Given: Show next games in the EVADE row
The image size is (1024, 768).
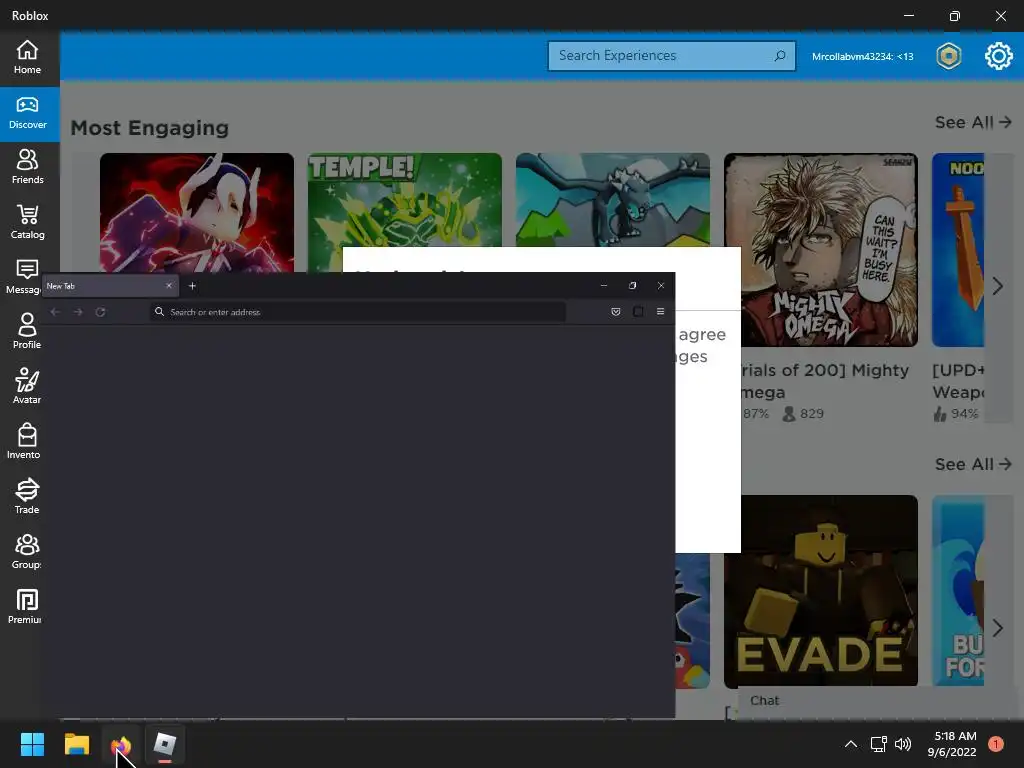Looking at the screenshot, I should pos(997,628).
